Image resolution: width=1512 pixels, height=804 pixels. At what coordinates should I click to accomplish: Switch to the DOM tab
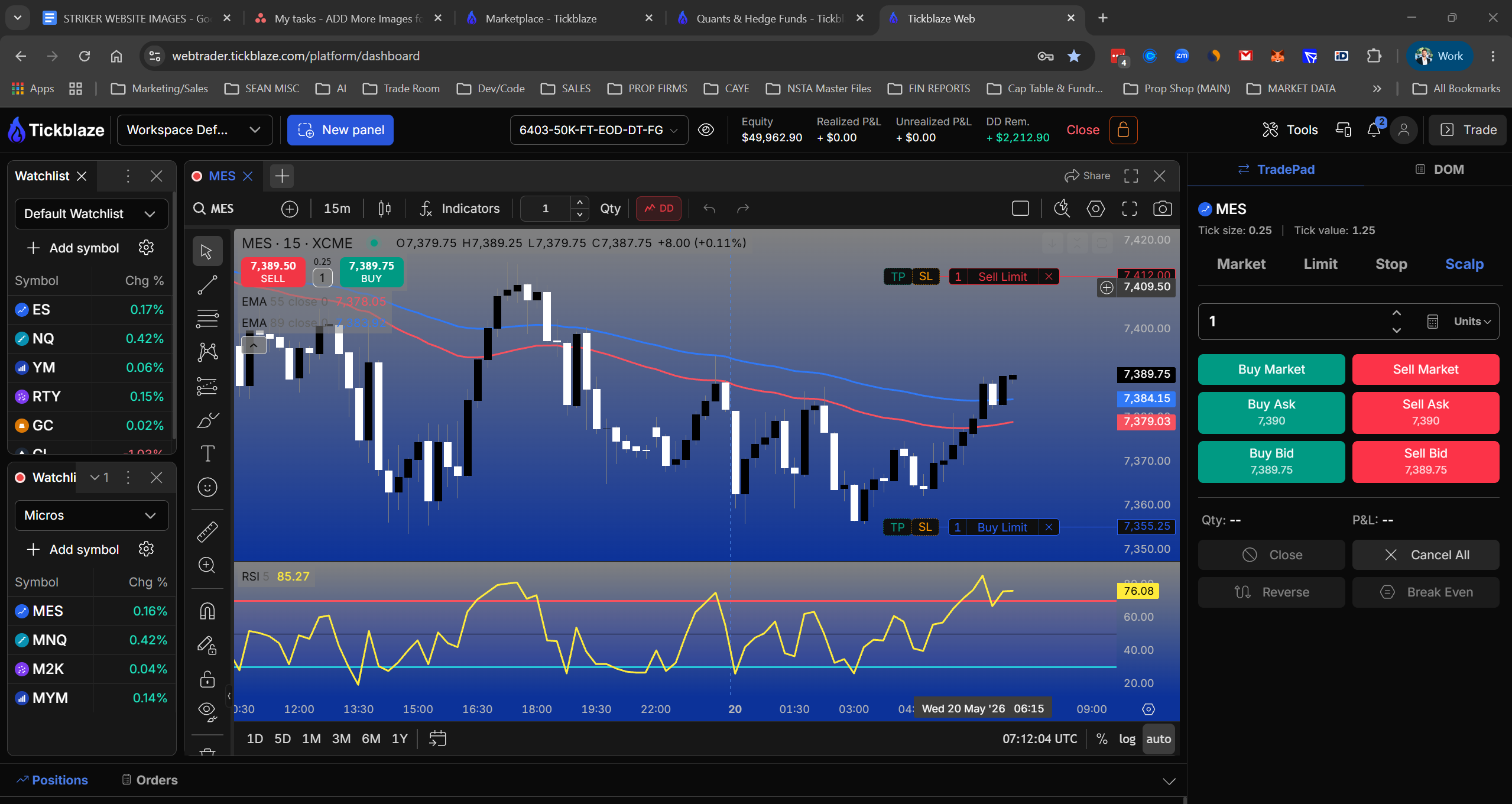pos(1439,170)
